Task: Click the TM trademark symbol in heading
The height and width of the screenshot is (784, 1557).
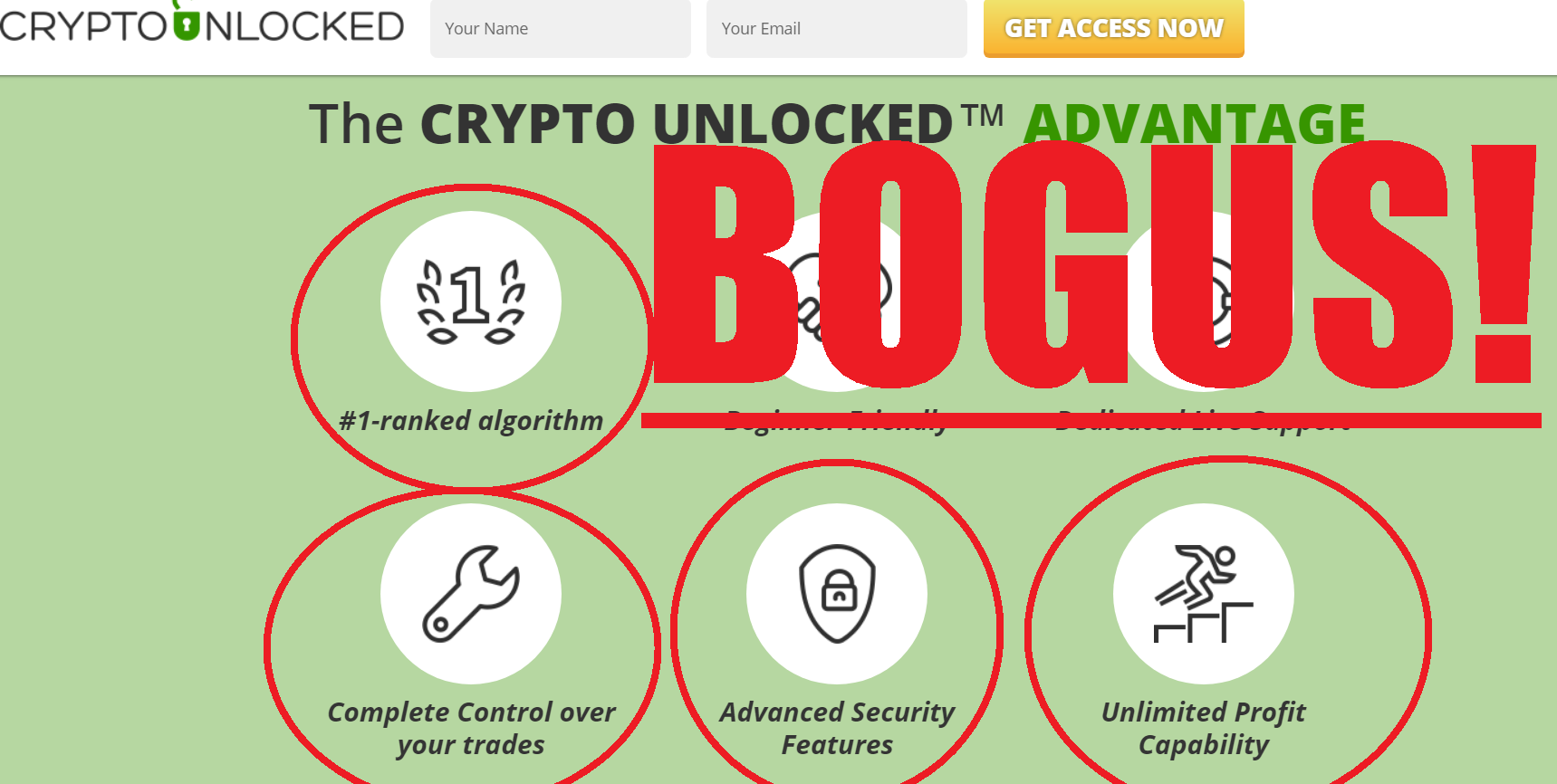Action: pyautogui.click(x=983, y=115)
